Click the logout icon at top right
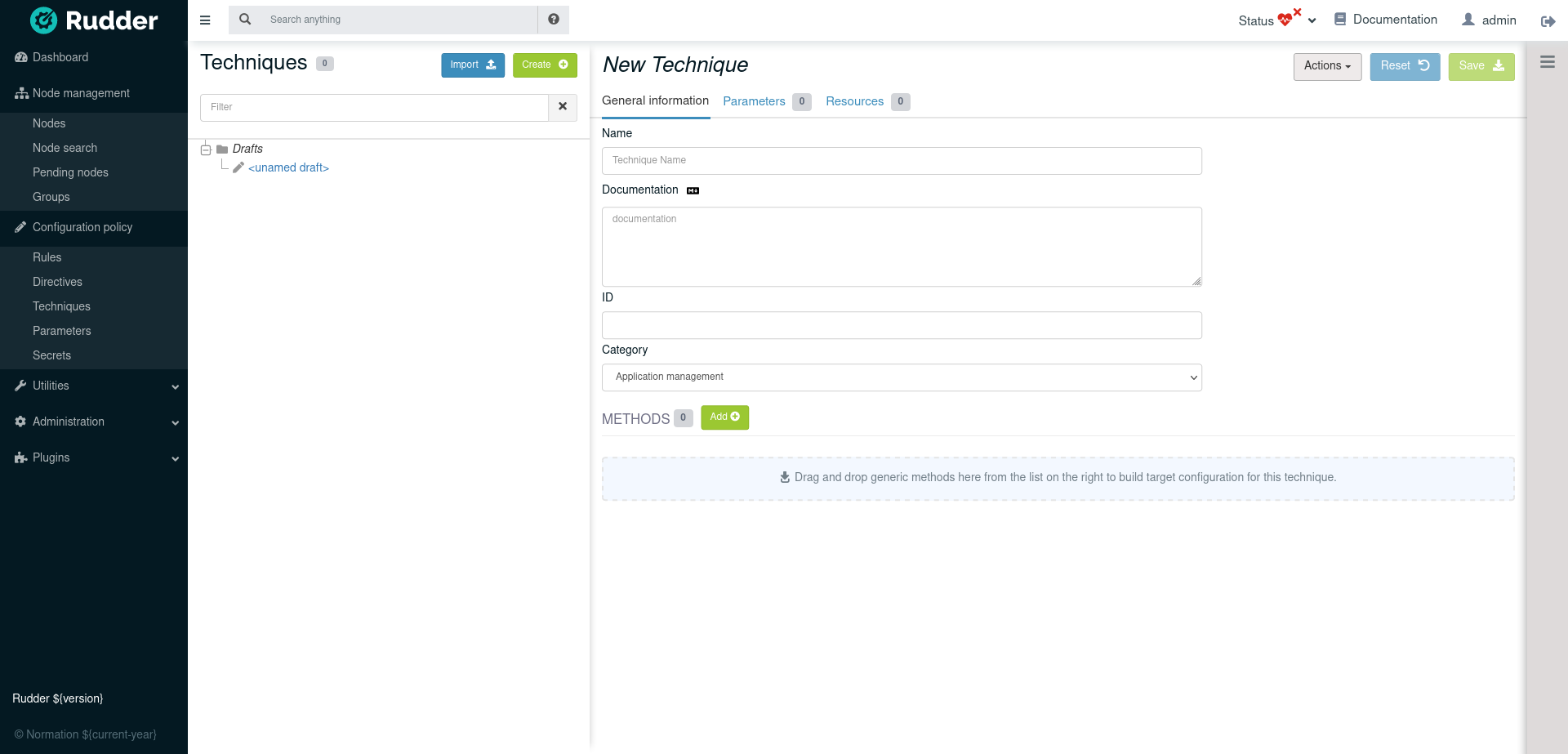The width and height of the screenshot is (1568, 754). click(1548, 21)
